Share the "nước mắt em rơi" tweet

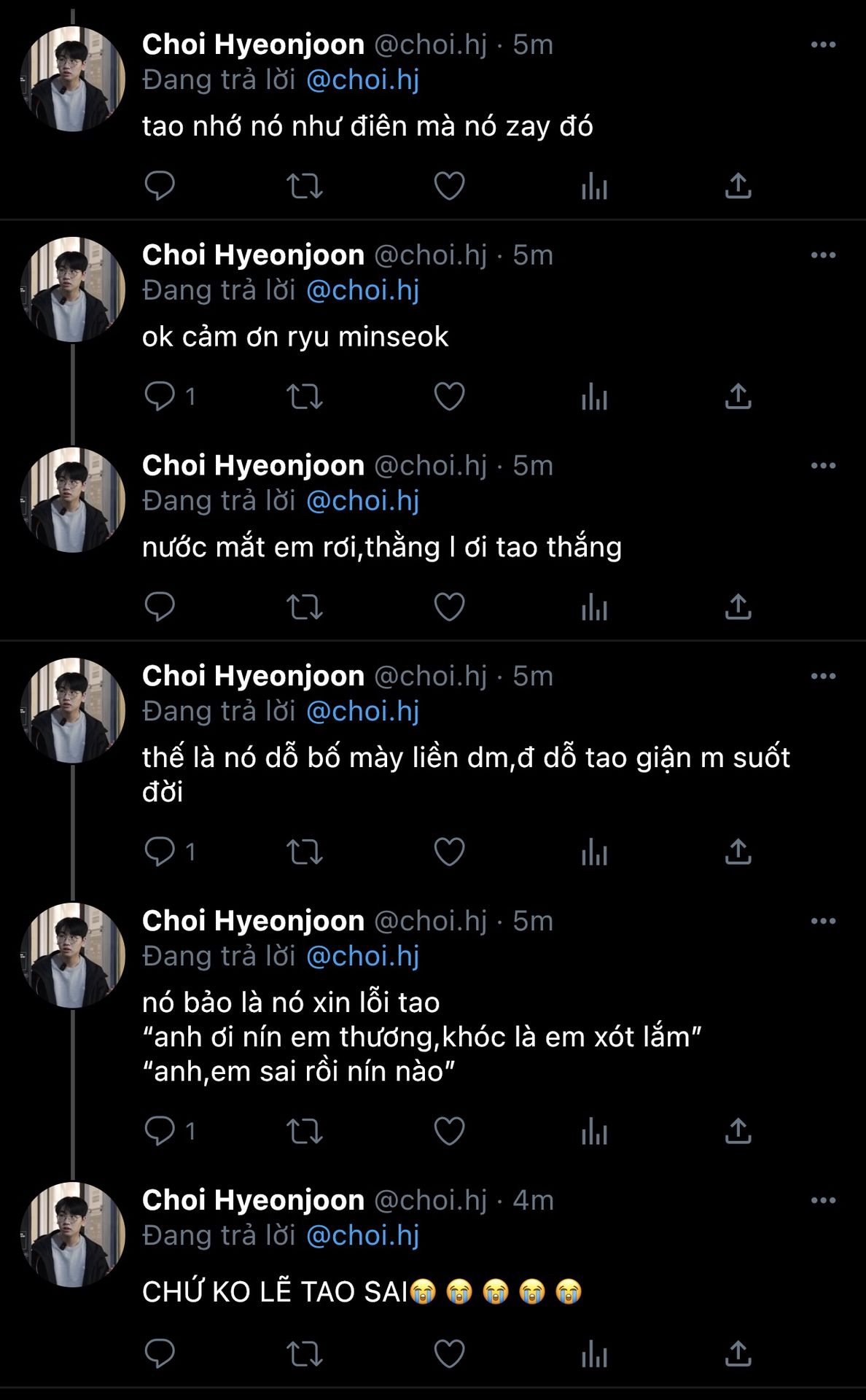pos(738,607)
